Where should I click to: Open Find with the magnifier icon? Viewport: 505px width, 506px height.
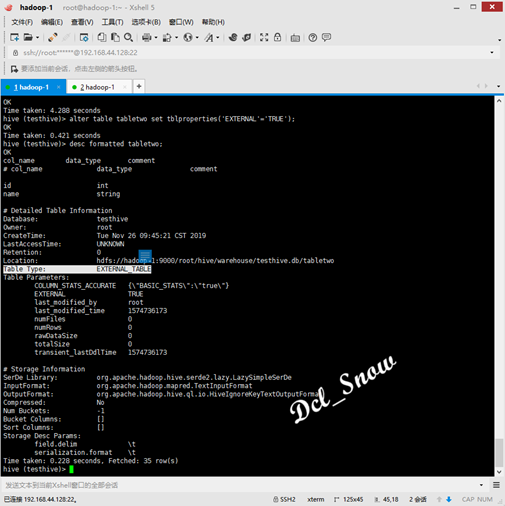click(129, 37)
